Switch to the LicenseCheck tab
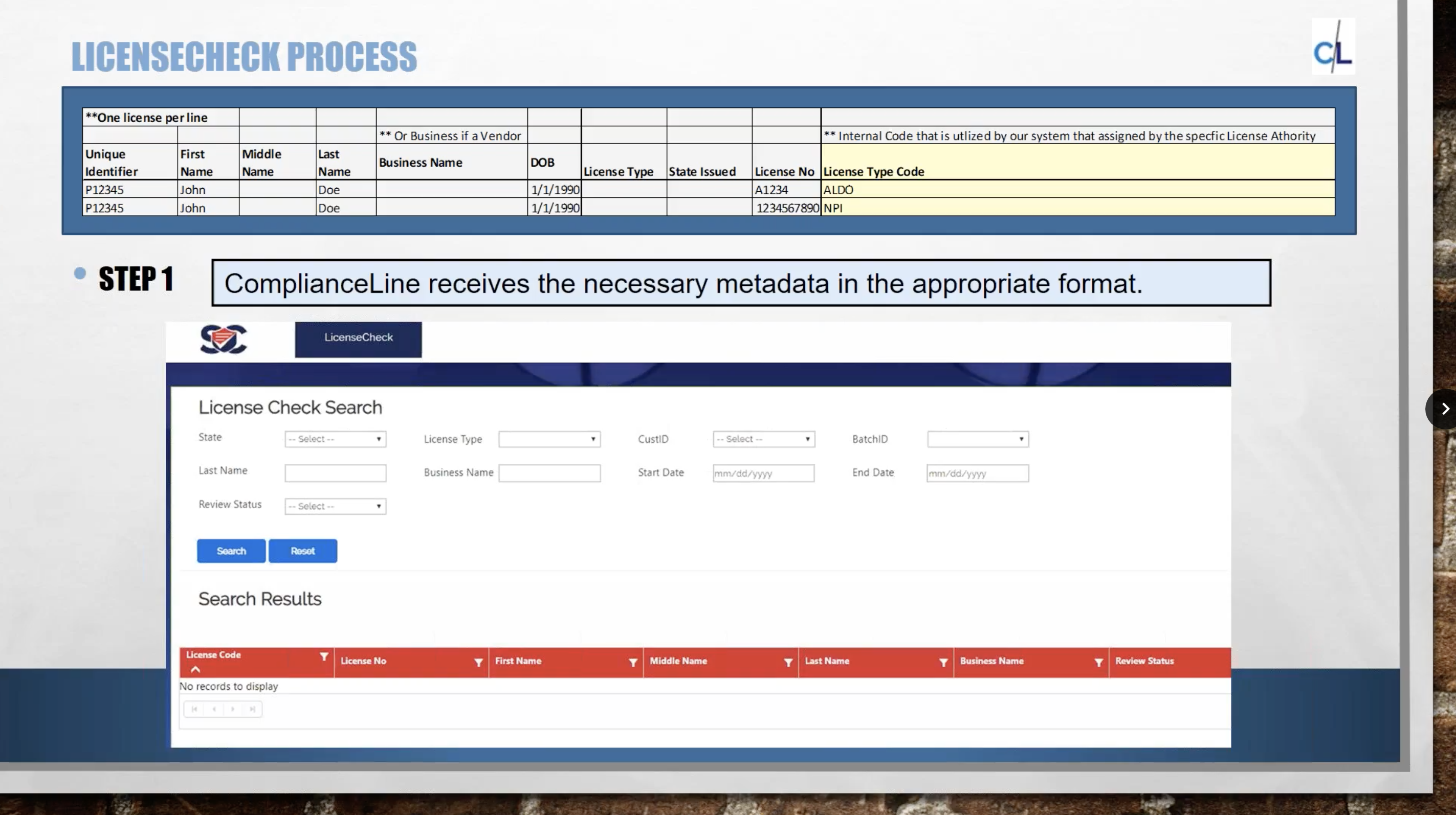 358,339
